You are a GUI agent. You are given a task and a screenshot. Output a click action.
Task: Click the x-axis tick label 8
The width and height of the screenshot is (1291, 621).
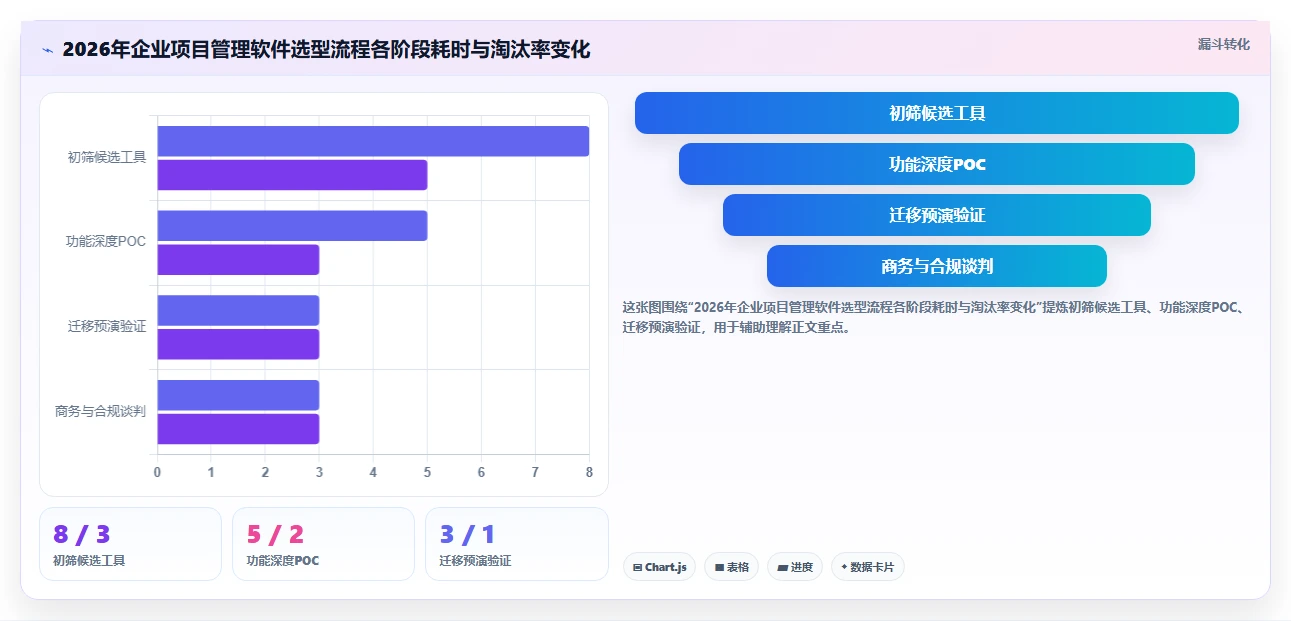589,472
